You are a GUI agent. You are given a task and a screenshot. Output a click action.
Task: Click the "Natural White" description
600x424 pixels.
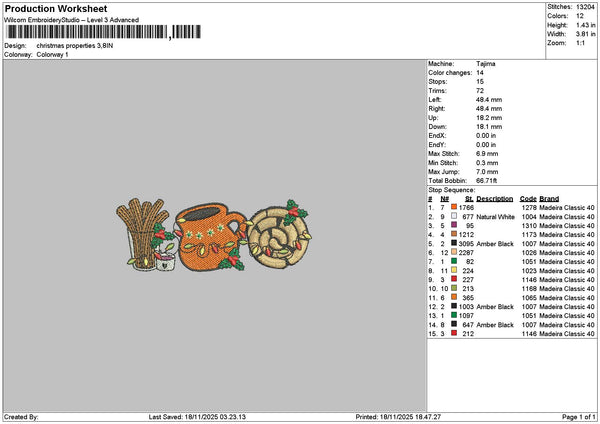[x=496, y=217]
